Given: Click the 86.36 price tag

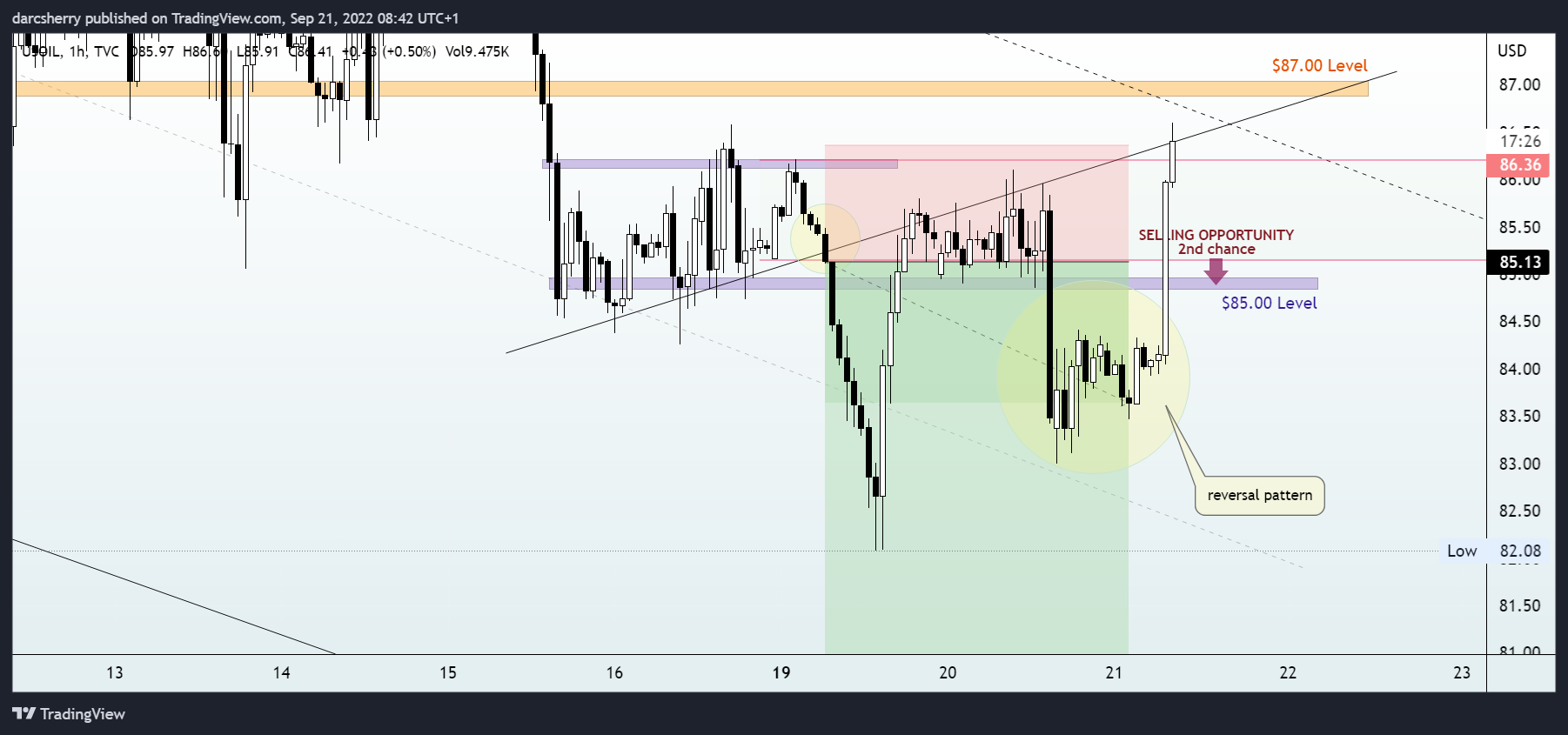Looking at the screenshot, I should [x=1519, y=165].
